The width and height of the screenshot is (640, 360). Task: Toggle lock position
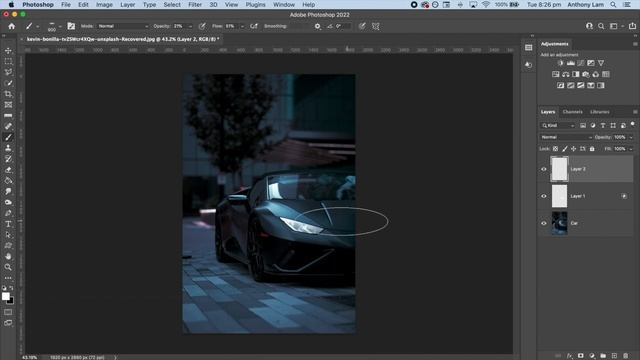pyautogui.click(x=573, y=149)
